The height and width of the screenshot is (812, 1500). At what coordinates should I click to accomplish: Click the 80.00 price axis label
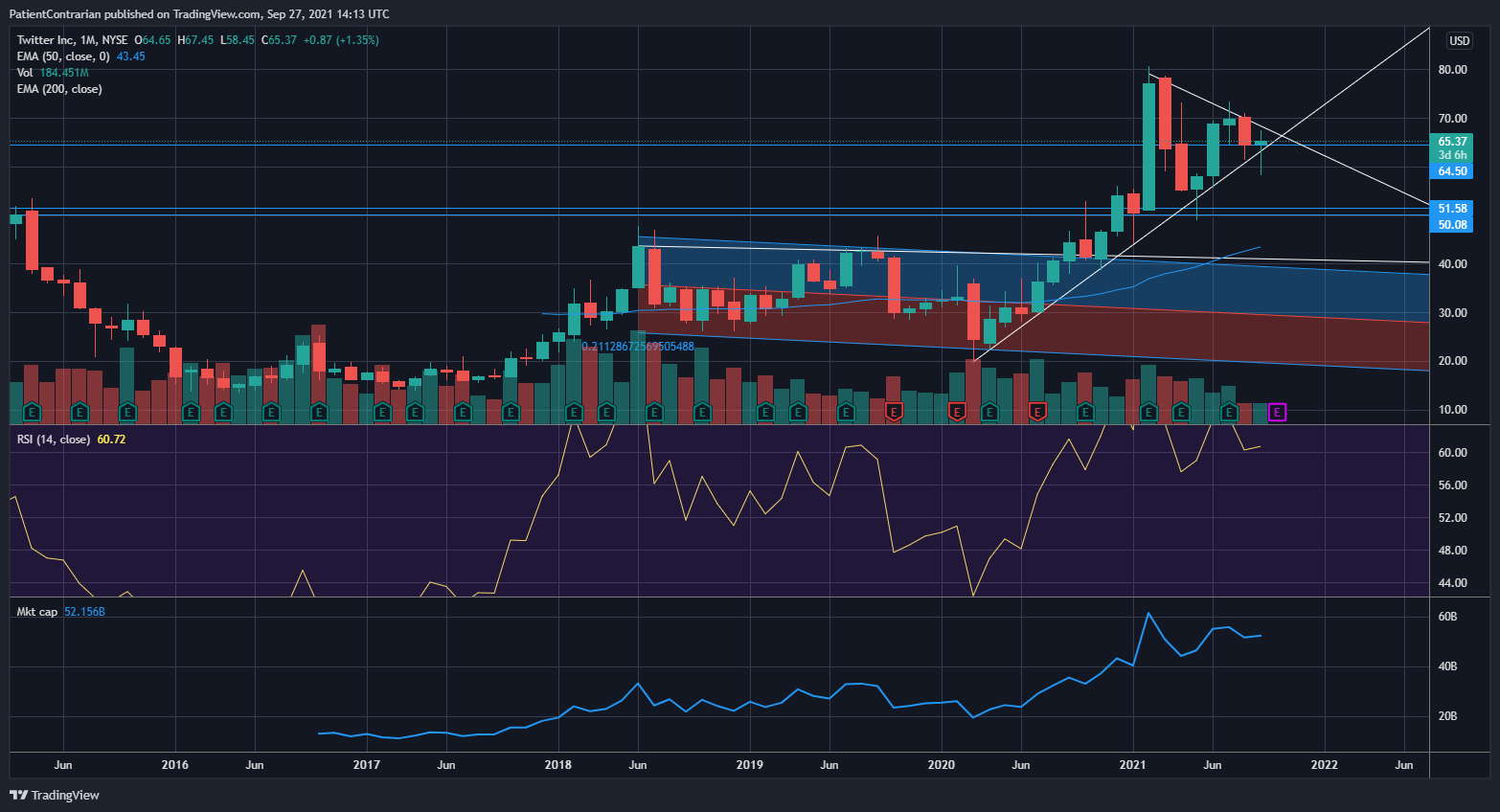coord(1452,70)
